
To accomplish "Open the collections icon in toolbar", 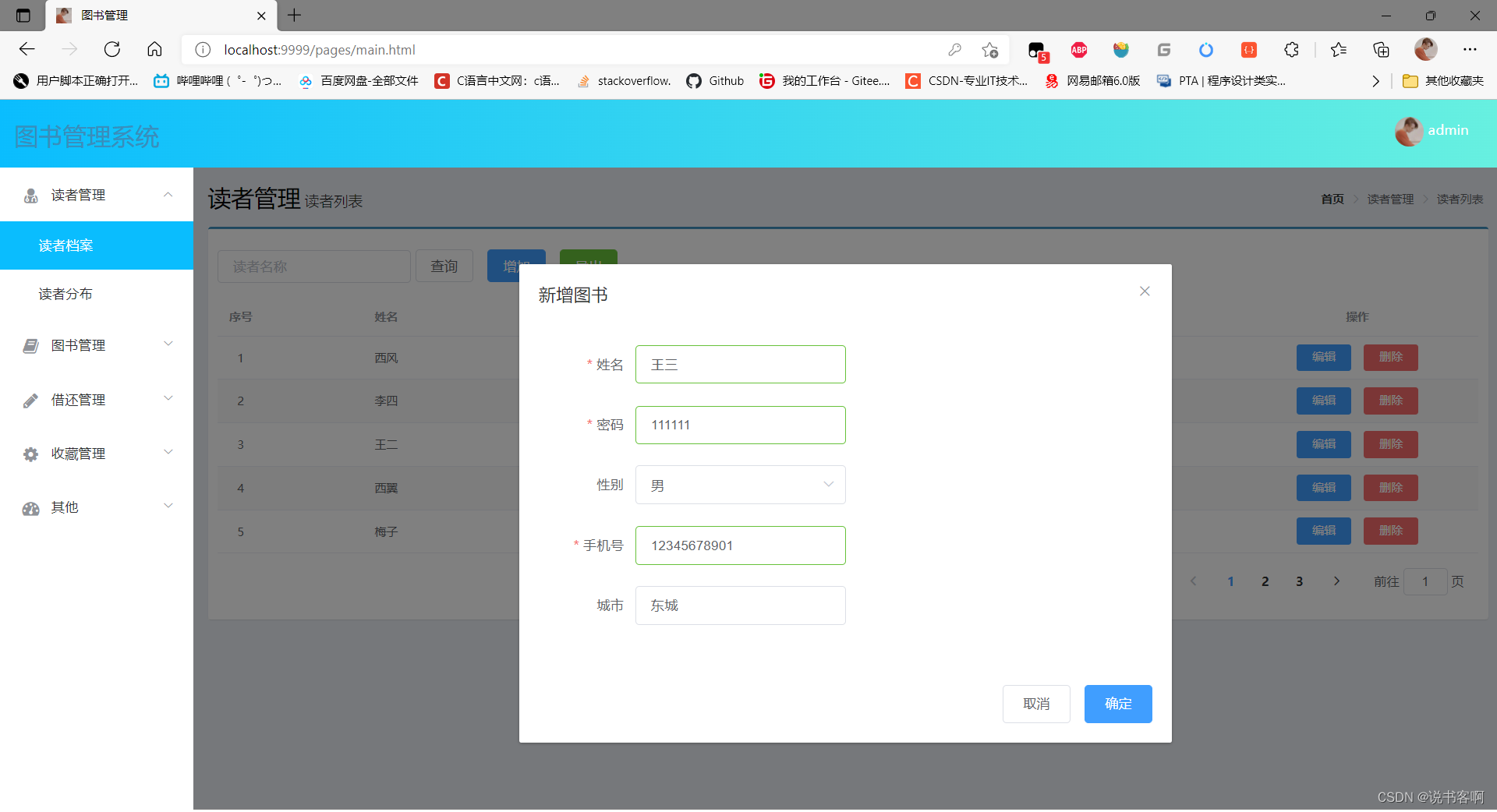I will click(x=1381, y=50).
